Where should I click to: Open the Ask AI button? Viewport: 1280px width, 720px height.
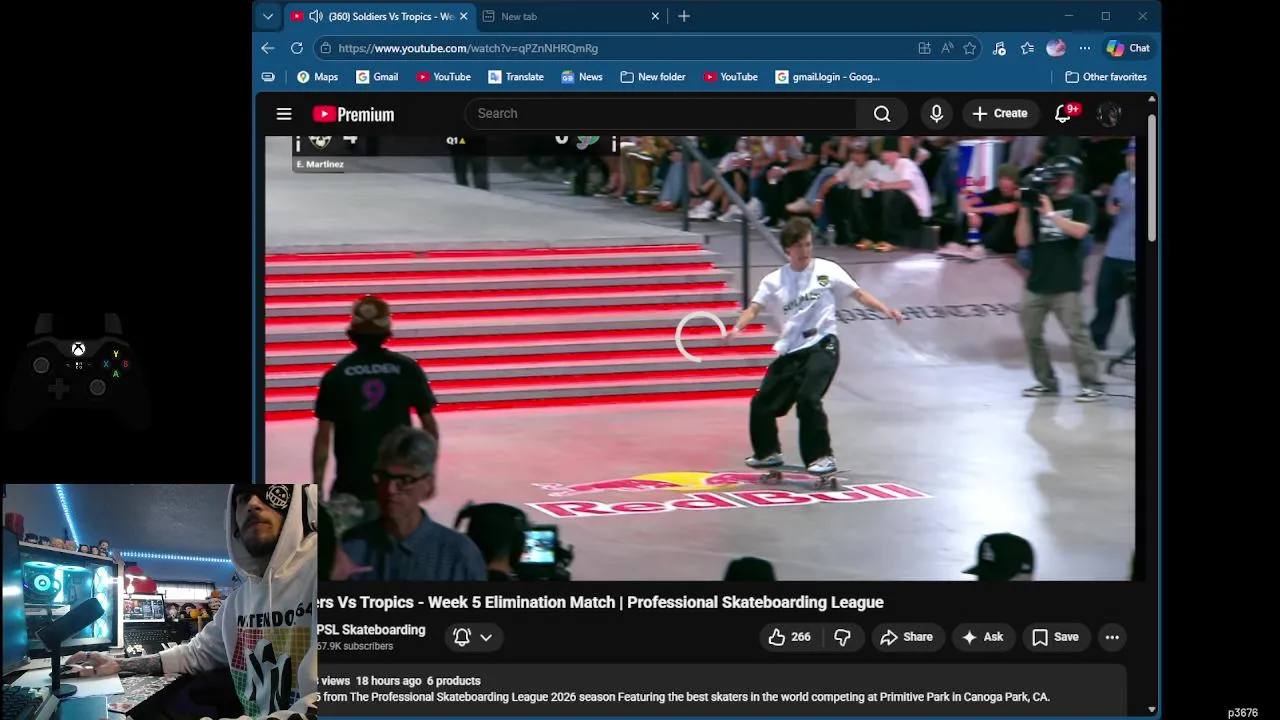[983, 637]
